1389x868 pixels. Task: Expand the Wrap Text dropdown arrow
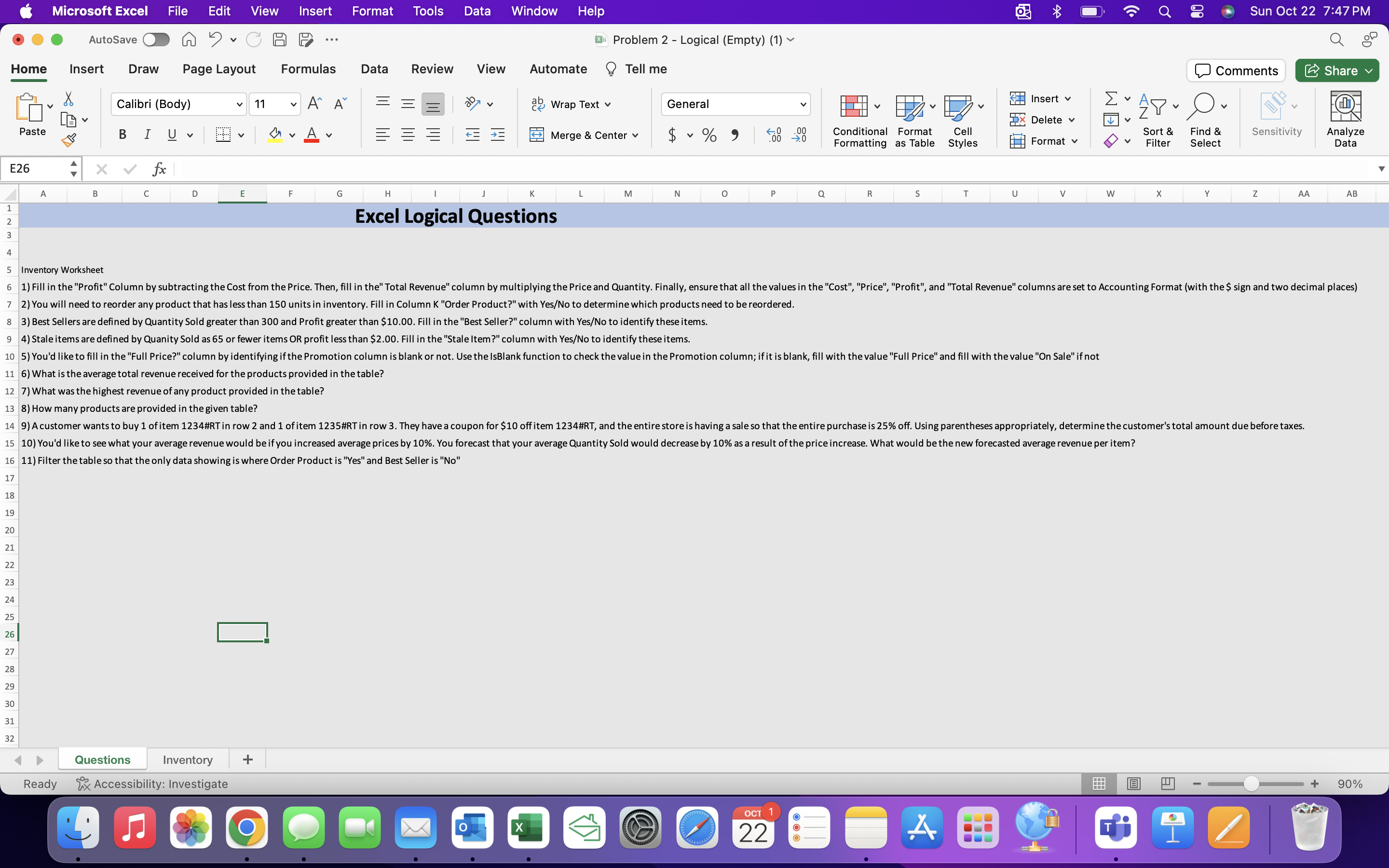tap(607, 105)
